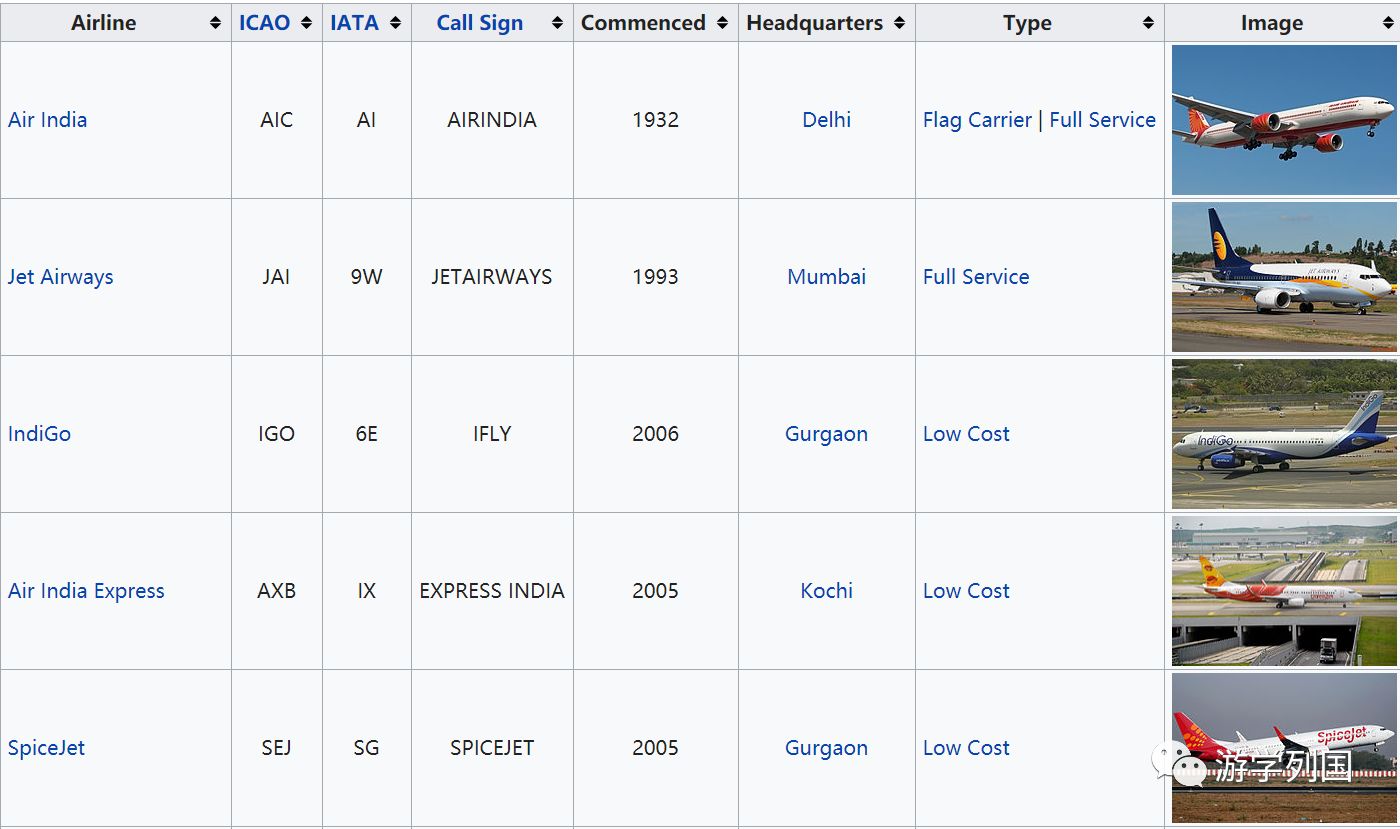Select the AXB ICAO code cell
1400x829 pixels.
point(276,591)
